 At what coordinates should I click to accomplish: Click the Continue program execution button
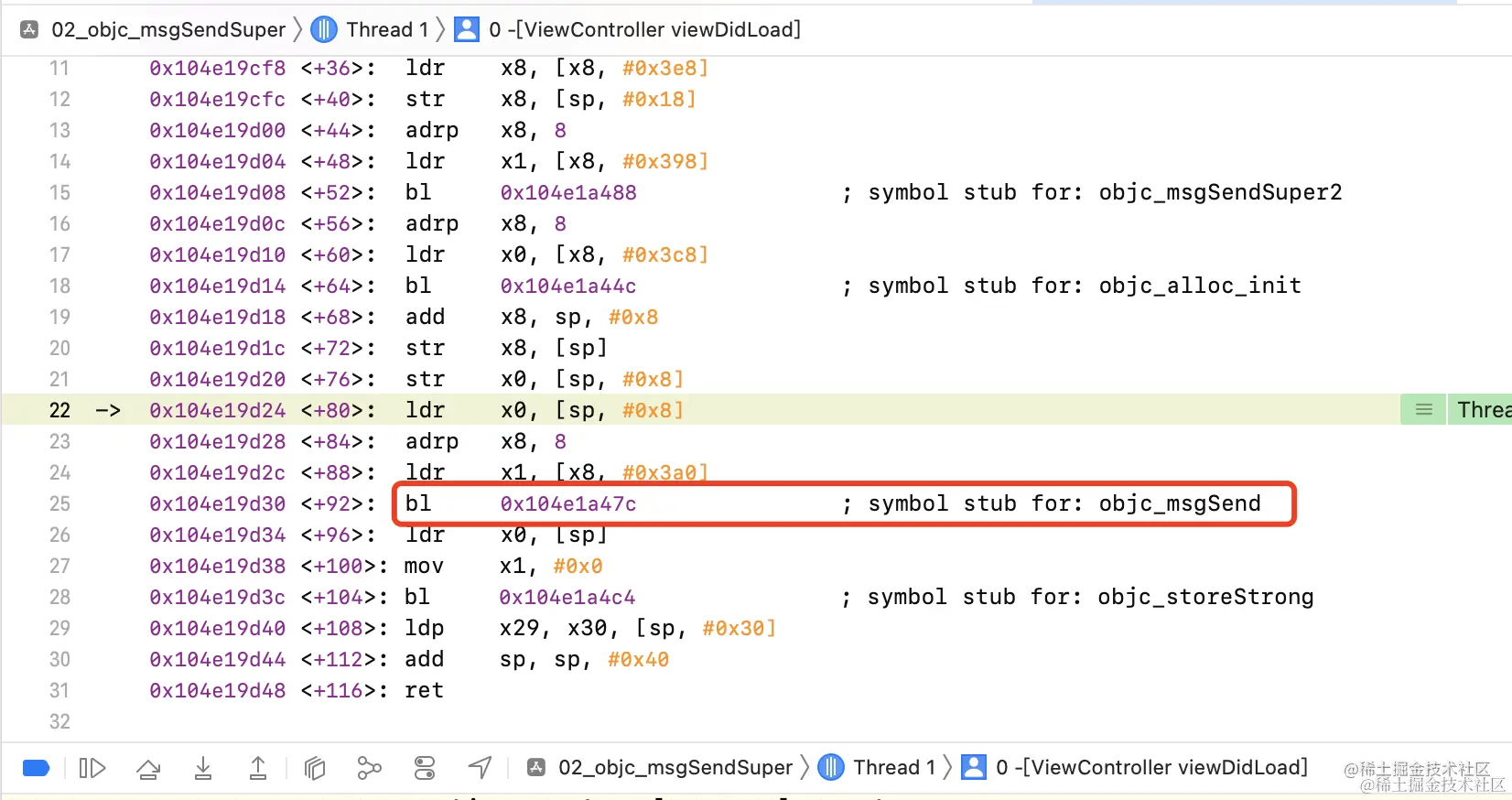[x=92, y=768]
